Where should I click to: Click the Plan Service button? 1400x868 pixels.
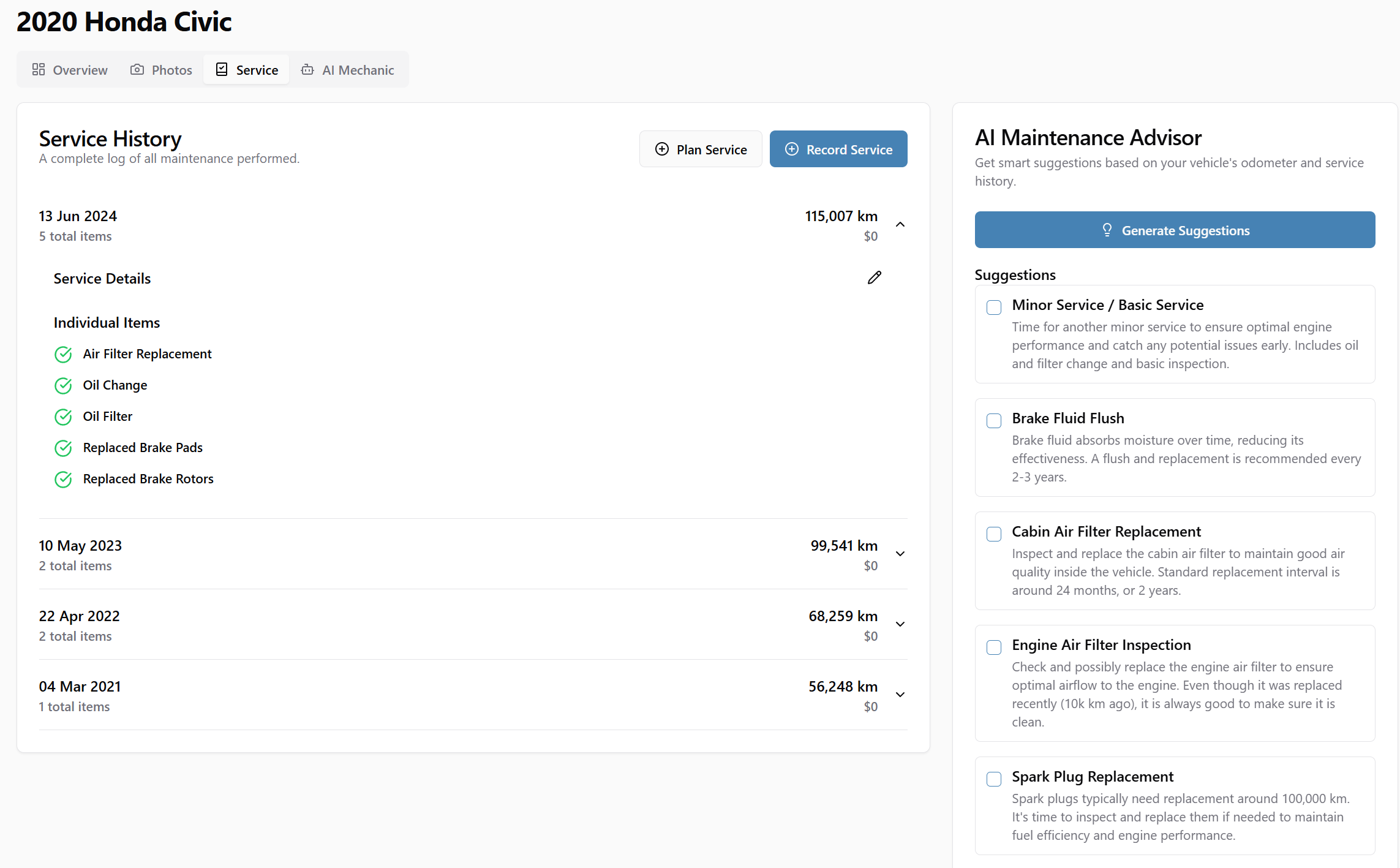[701, 149]
